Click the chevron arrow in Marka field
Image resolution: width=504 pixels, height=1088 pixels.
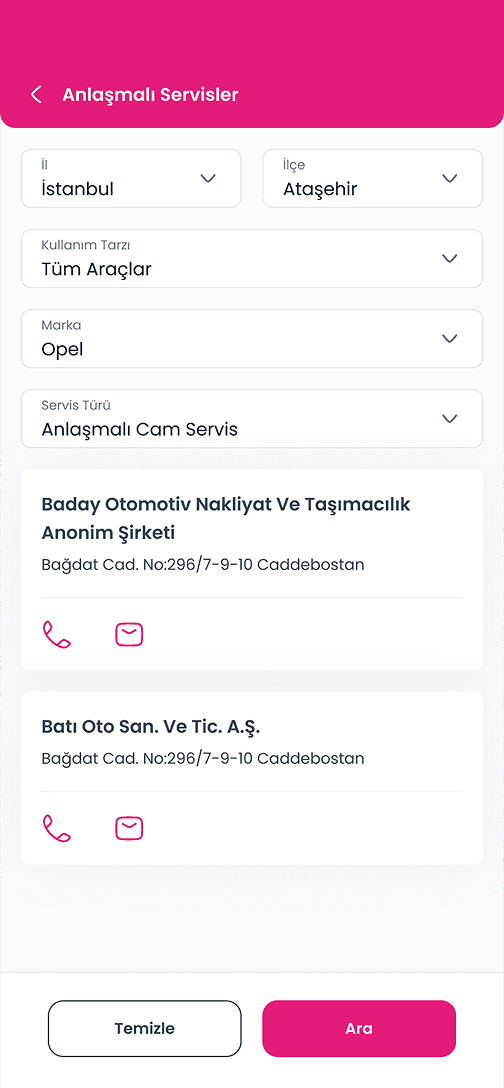pyautogui.click(x=450, y=339)
